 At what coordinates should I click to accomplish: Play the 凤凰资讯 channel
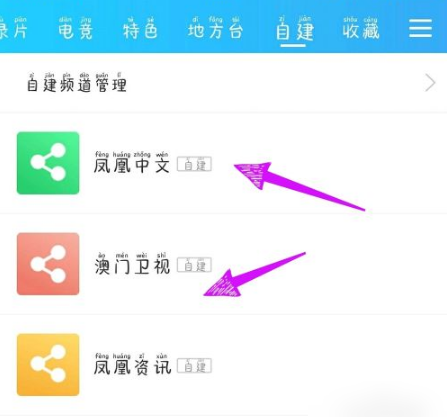click(x=132, y=365)
